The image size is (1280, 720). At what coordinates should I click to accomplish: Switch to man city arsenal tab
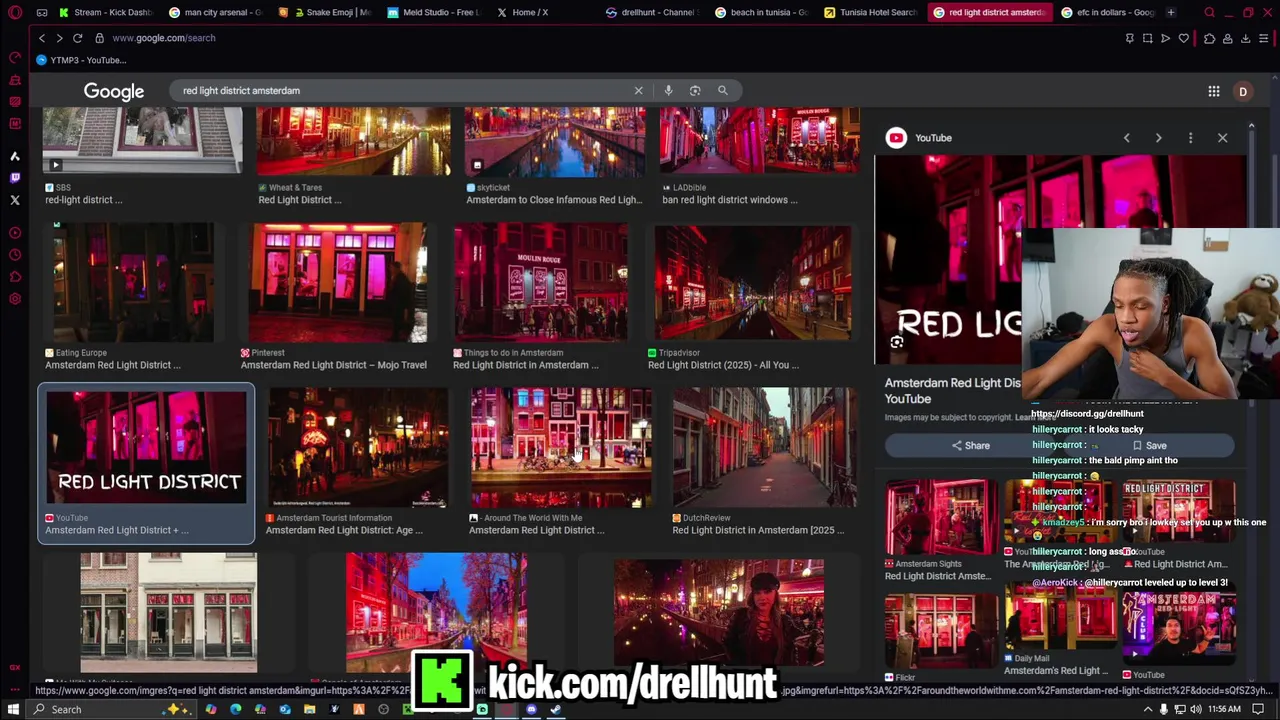click(215, 12)
